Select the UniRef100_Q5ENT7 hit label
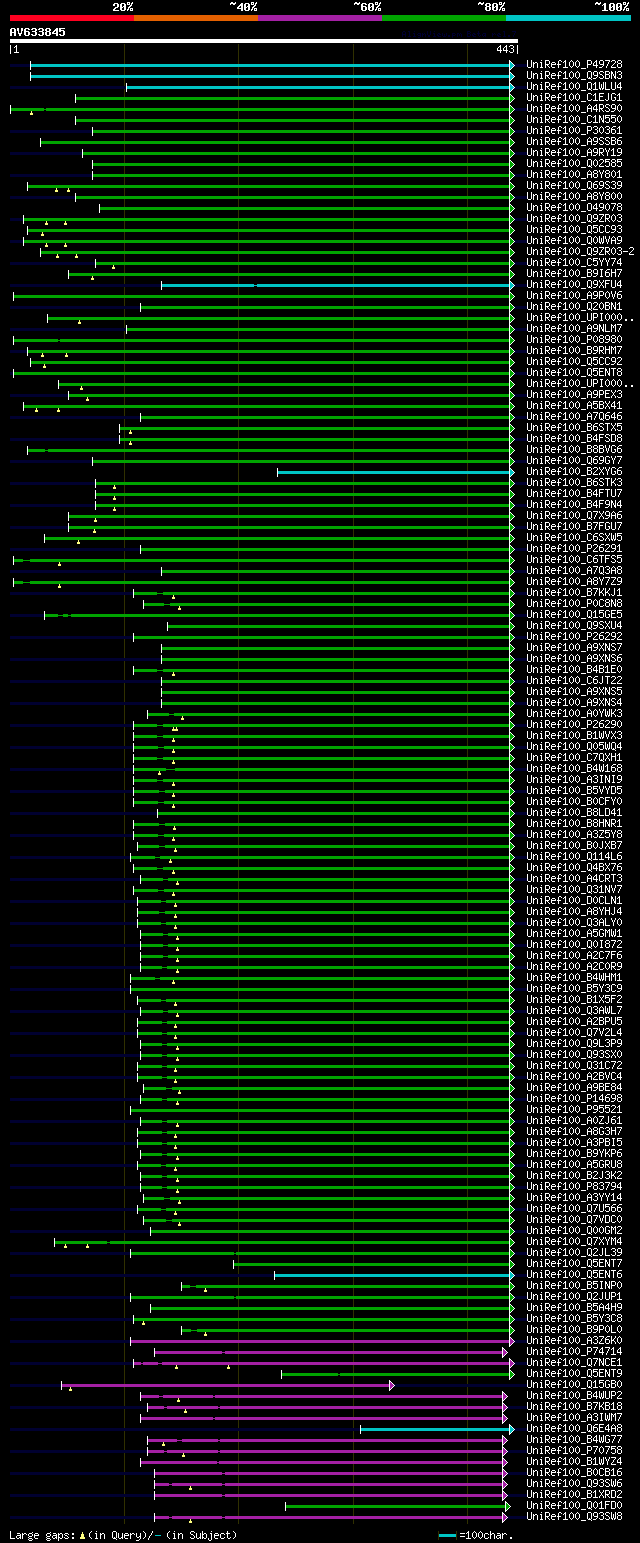The image size is (640, 1543). coord(574,1264)
